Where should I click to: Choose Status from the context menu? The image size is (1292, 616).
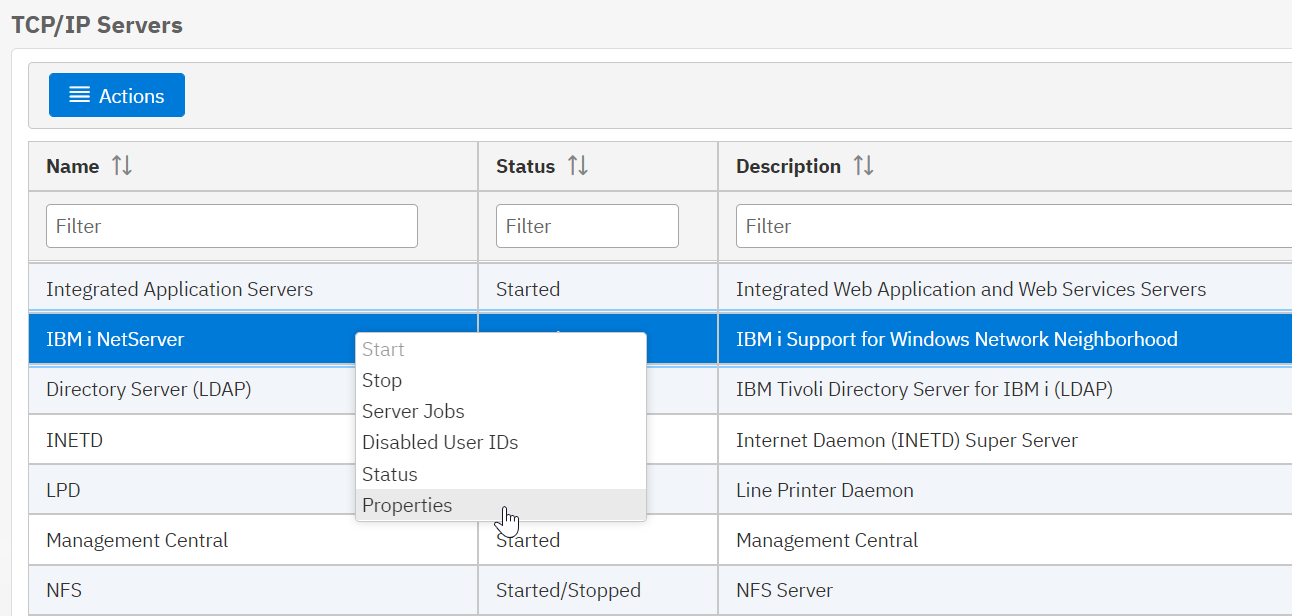500,474
